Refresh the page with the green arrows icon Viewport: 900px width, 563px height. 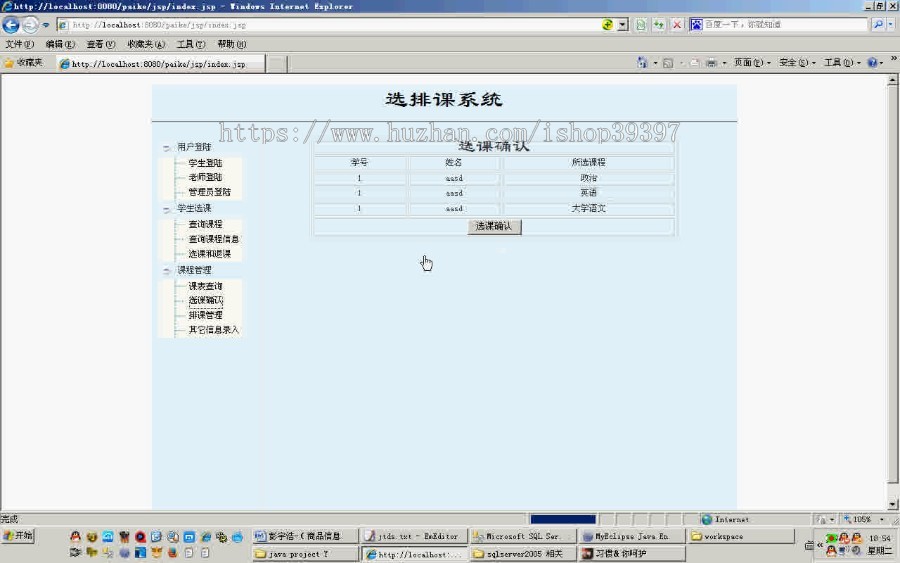pyautogui.click(x=658, y=25)
